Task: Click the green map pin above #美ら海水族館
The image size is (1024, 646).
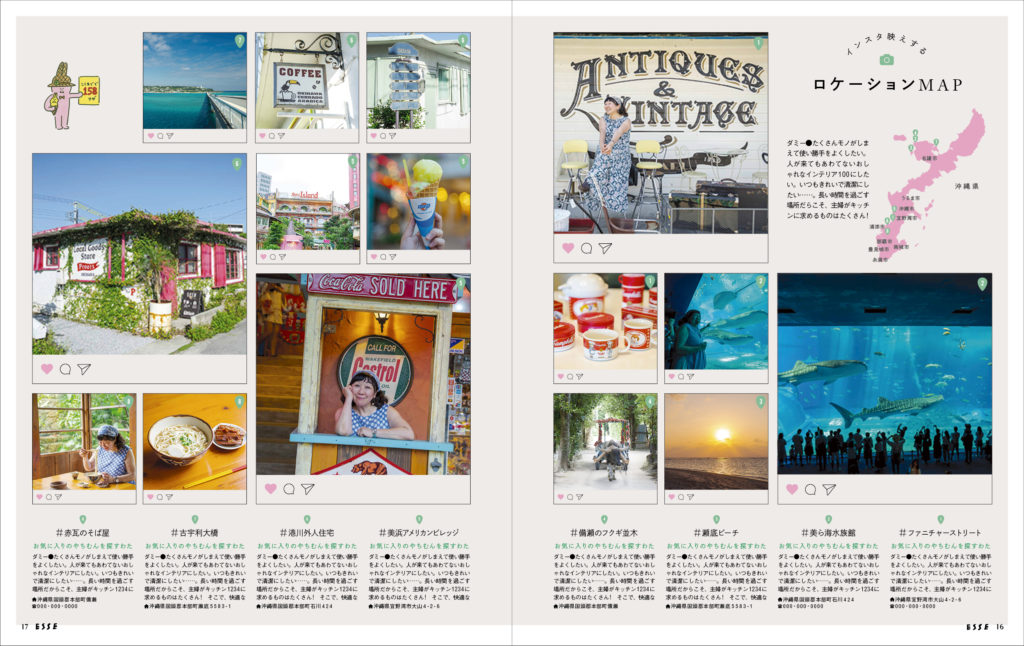Action: pyautogui.click(x=827, y=519)
